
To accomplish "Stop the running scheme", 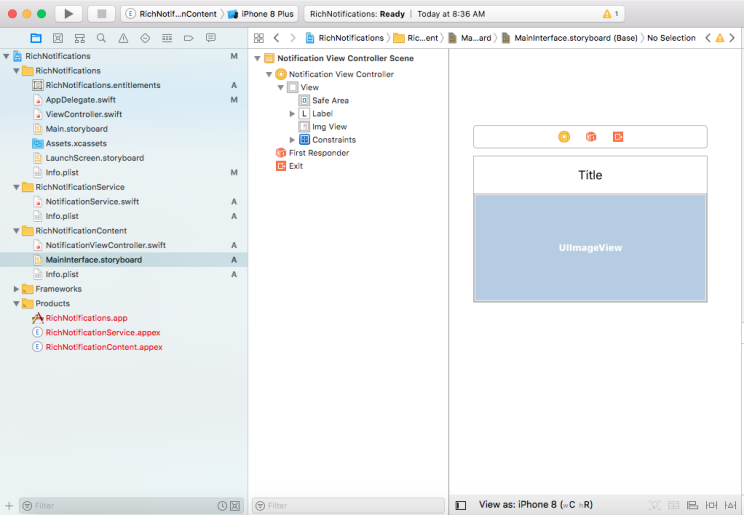I will [102, 14].
